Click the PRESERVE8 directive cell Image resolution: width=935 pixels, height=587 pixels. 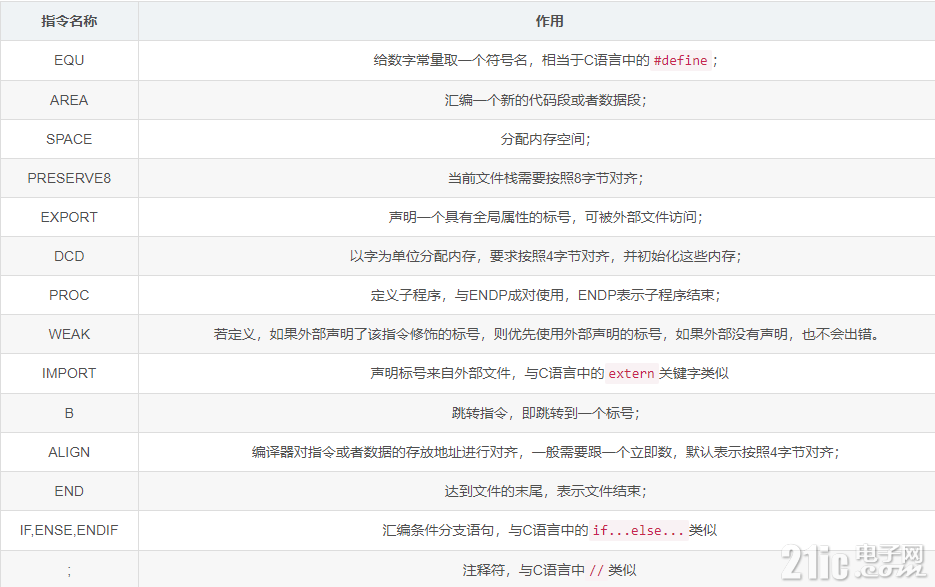point(69,178)
